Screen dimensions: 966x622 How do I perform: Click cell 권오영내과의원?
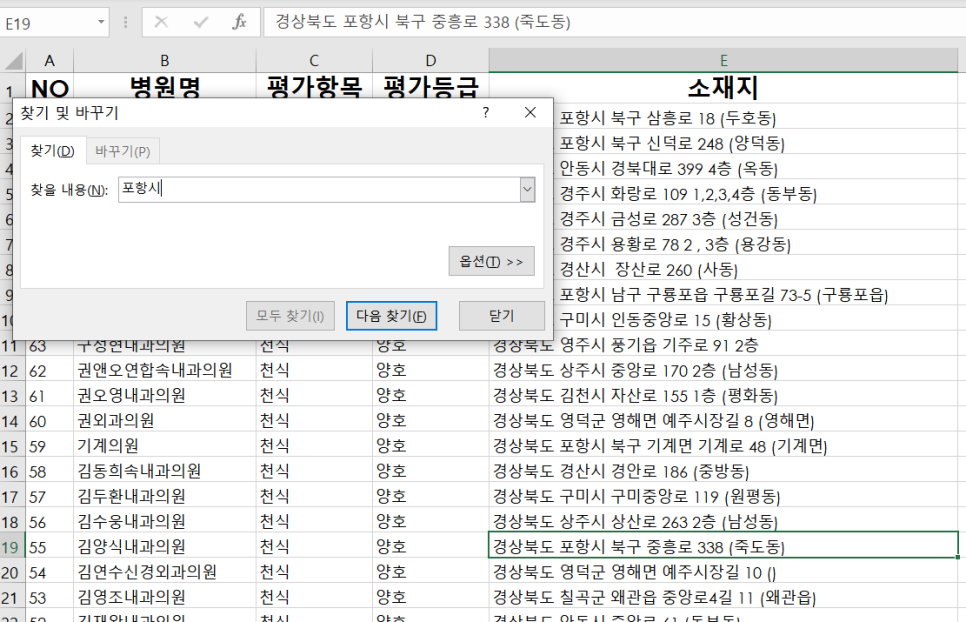[x=164, y=396]
